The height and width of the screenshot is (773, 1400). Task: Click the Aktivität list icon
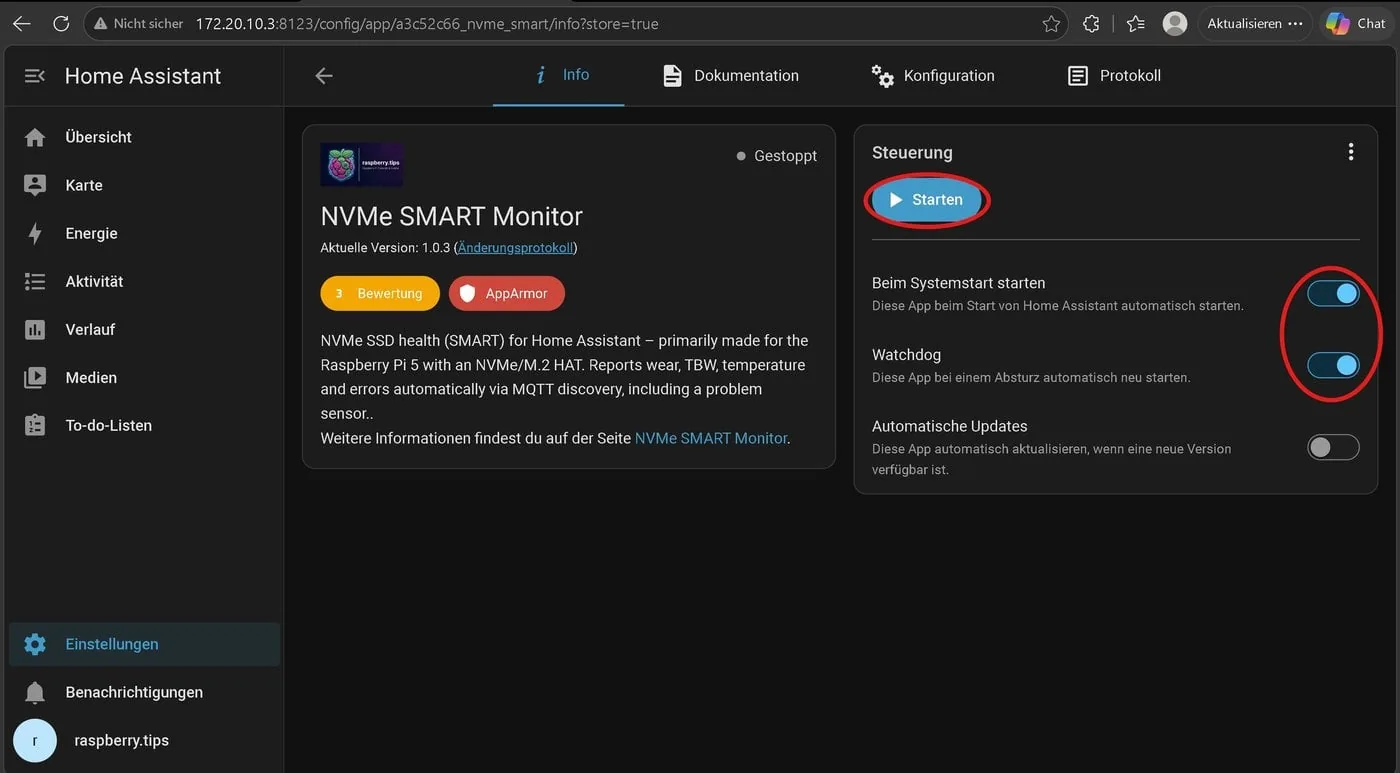[x=35, y=281]
